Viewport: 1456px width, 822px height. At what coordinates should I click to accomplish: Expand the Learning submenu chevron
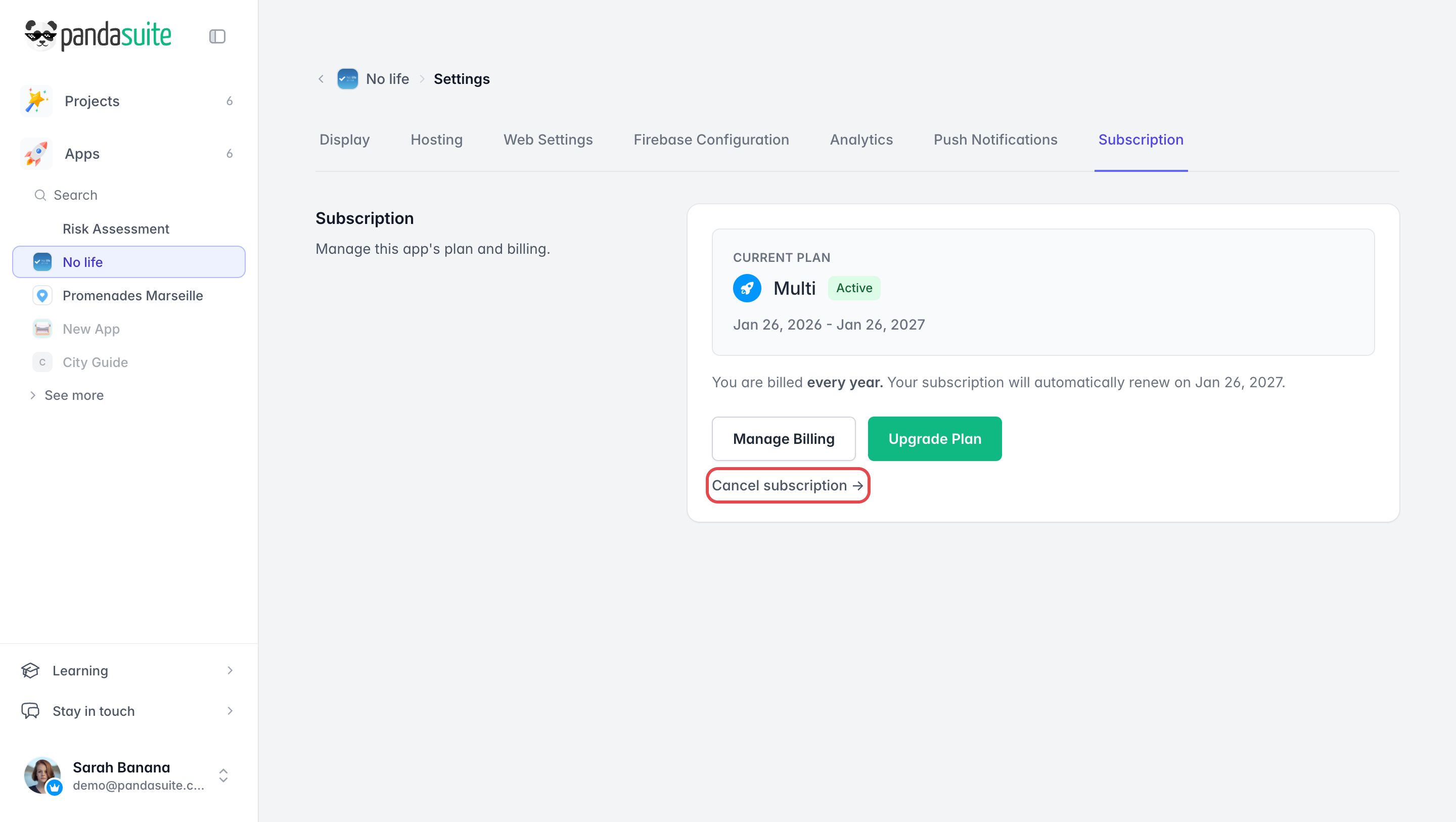pos(230,670)
